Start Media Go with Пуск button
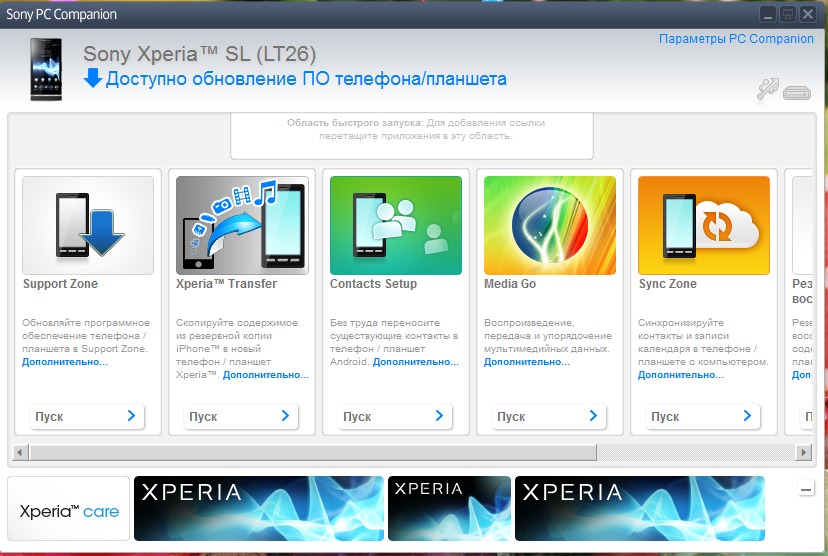Image resolution: width=828 pixels, height=556 pixels. pos(549,416)
